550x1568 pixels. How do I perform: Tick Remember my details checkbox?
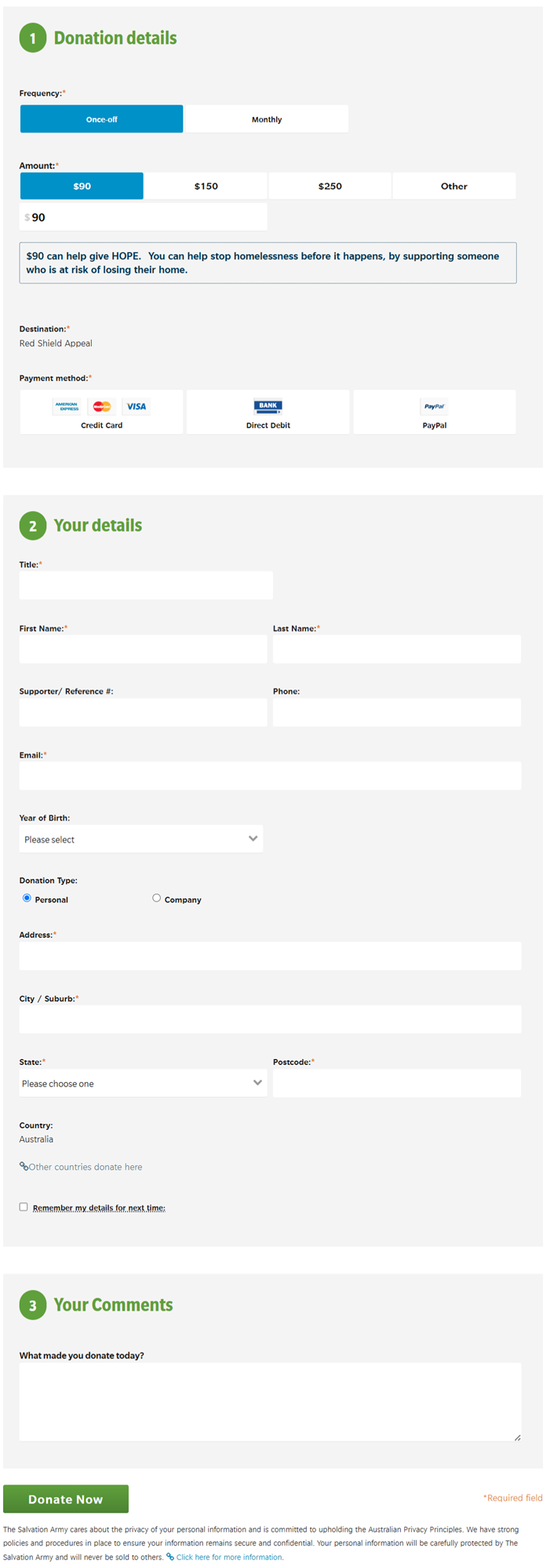[x=24, y=1206]
